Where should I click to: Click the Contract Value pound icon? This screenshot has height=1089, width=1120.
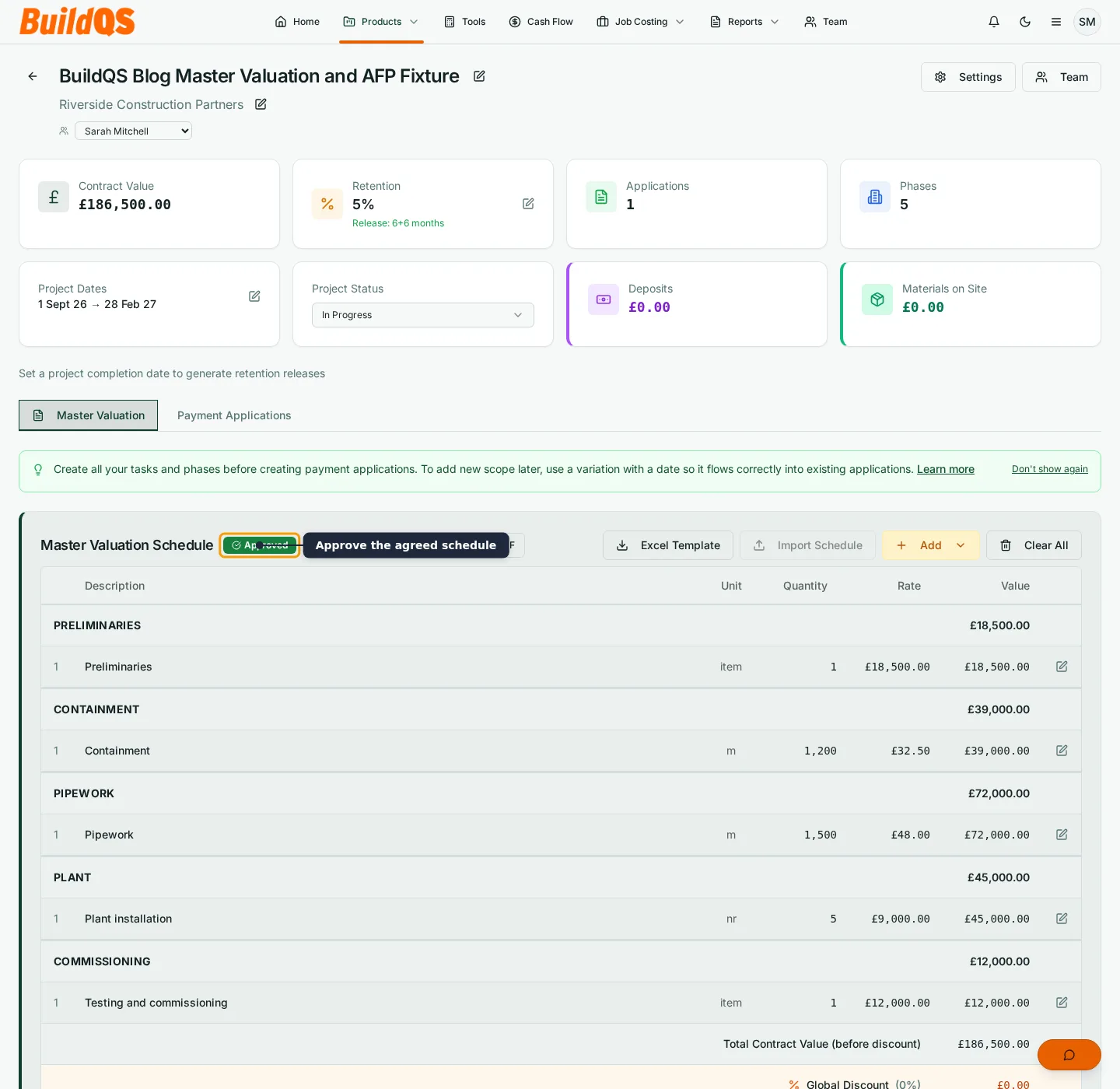coord(54,197)
